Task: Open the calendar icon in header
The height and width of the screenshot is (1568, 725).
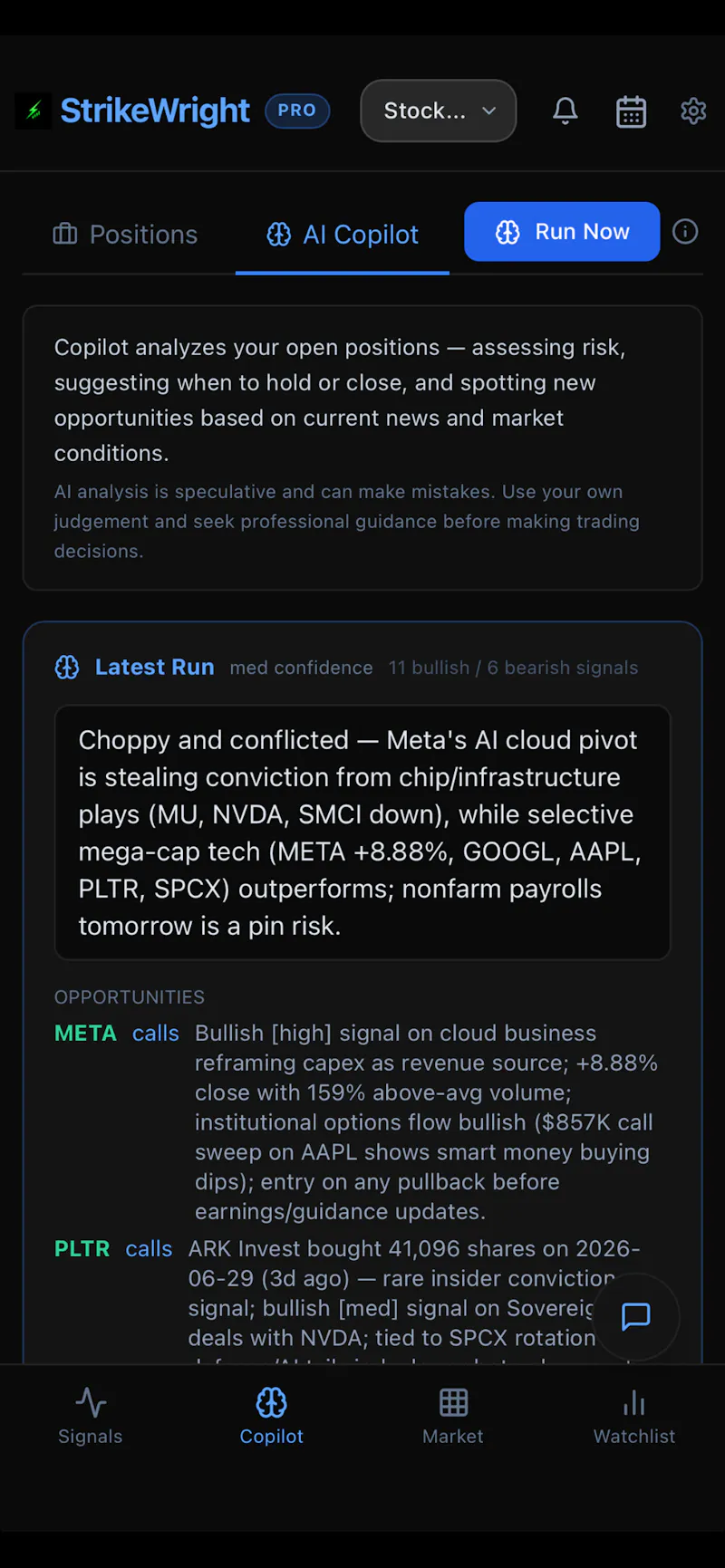Action: (631, 111)
